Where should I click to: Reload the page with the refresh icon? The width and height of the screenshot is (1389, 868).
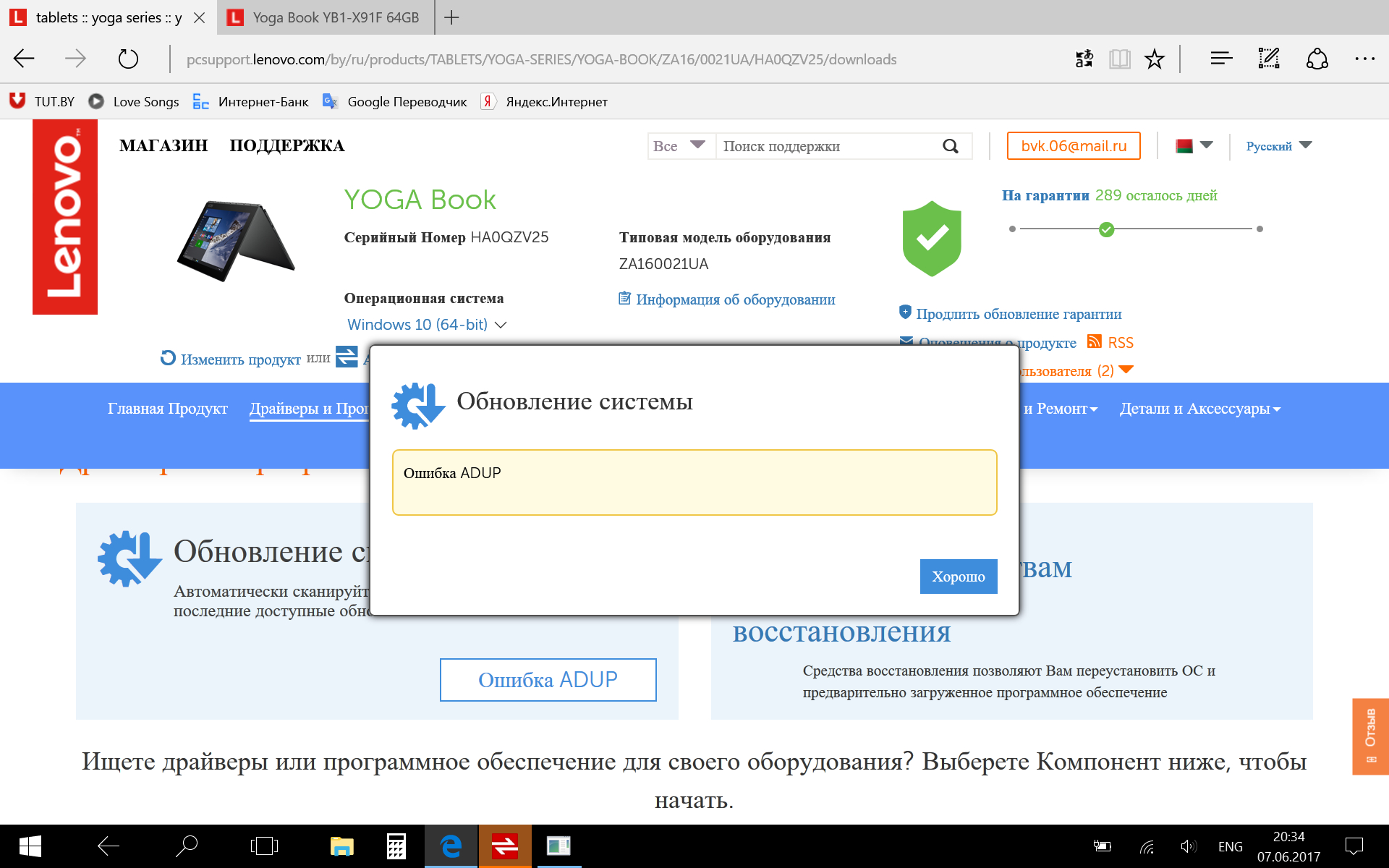point(128,59)
